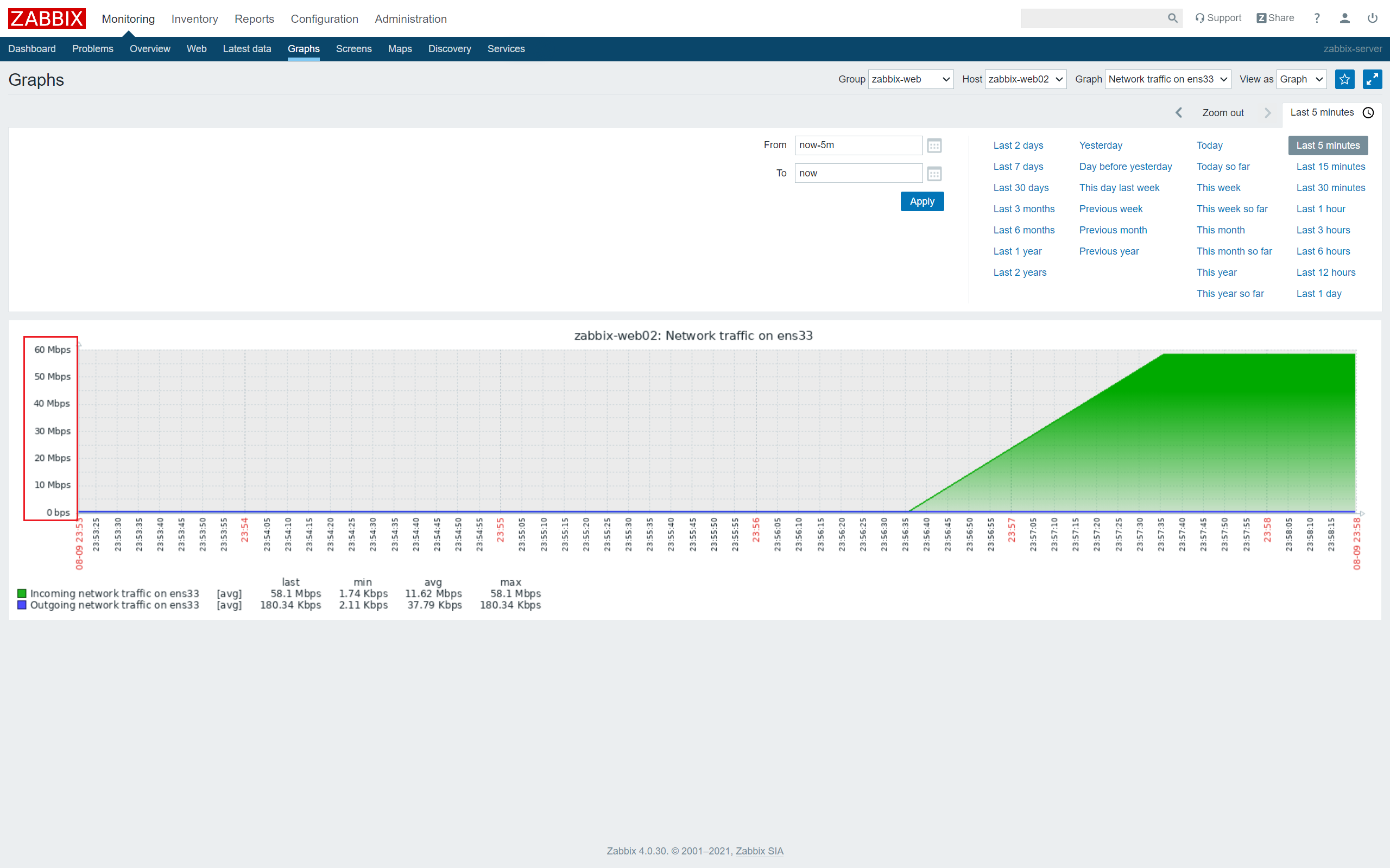Image resolution: width=1390 pixels, height=868 pixels.
Task: Open the Configuration menu
Action: [x=324, y=19]
